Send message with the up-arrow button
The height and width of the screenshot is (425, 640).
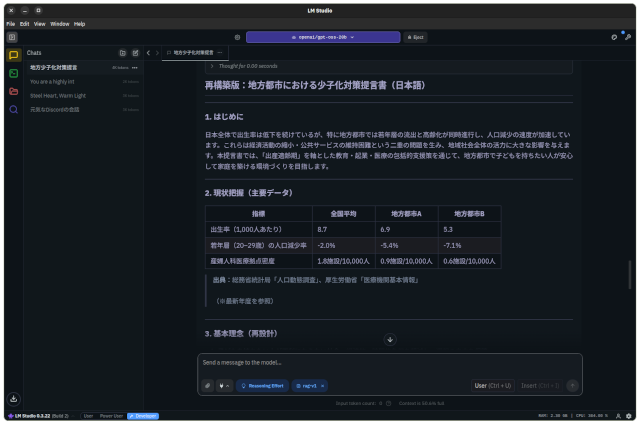pos(573,385)
